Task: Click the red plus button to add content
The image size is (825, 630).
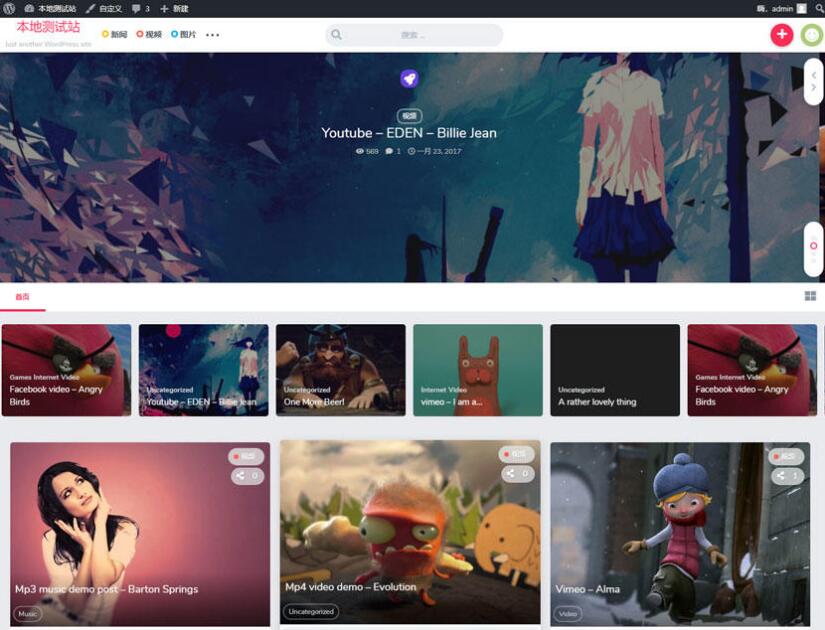Action: (781, 34)
